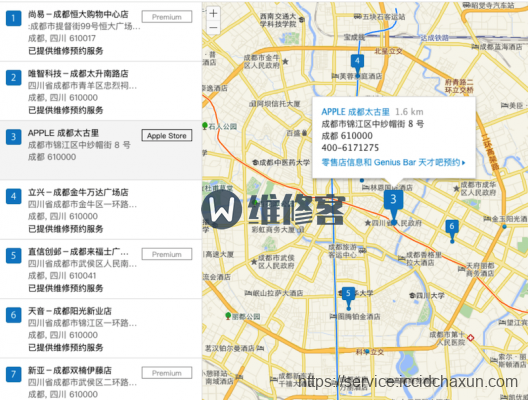528x400 pixels.
Task: Click the Premium badge for 直信创邮 store
Action: [x=167, y=254]
